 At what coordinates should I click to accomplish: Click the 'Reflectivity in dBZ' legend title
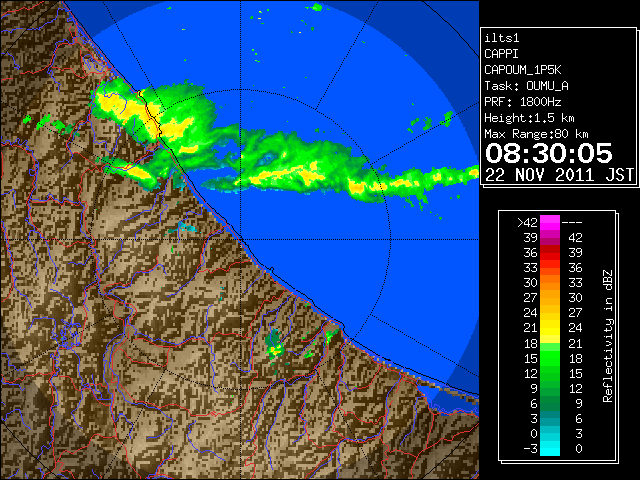tap(608, 336)
